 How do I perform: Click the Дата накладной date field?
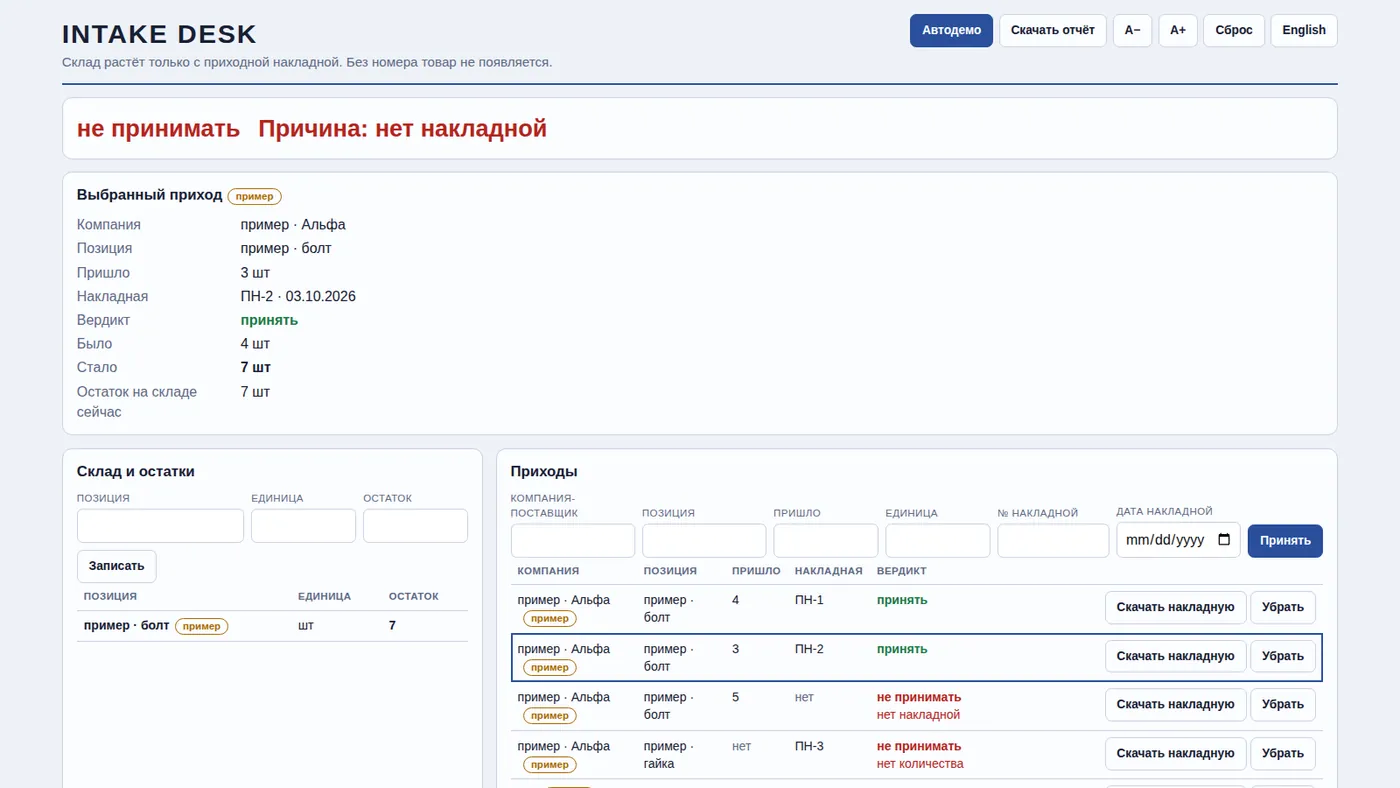click(1178, 540)
